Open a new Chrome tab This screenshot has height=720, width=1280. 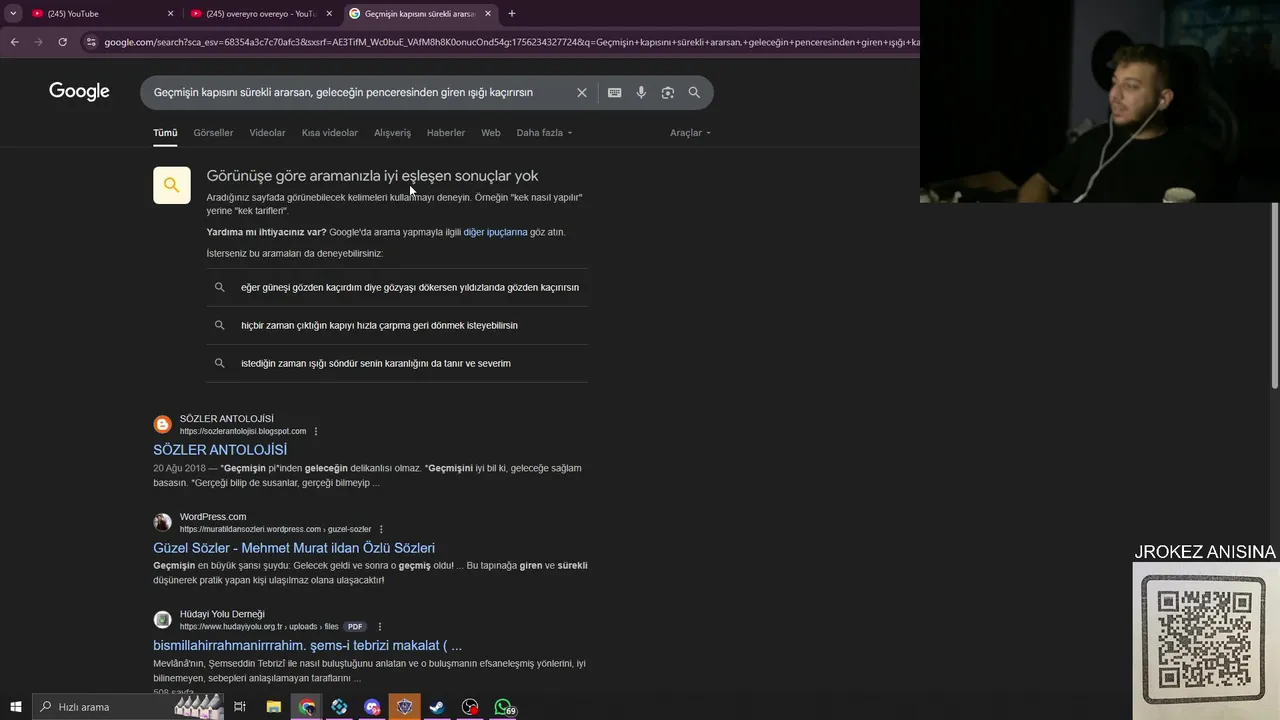click(x=512, y=14)
